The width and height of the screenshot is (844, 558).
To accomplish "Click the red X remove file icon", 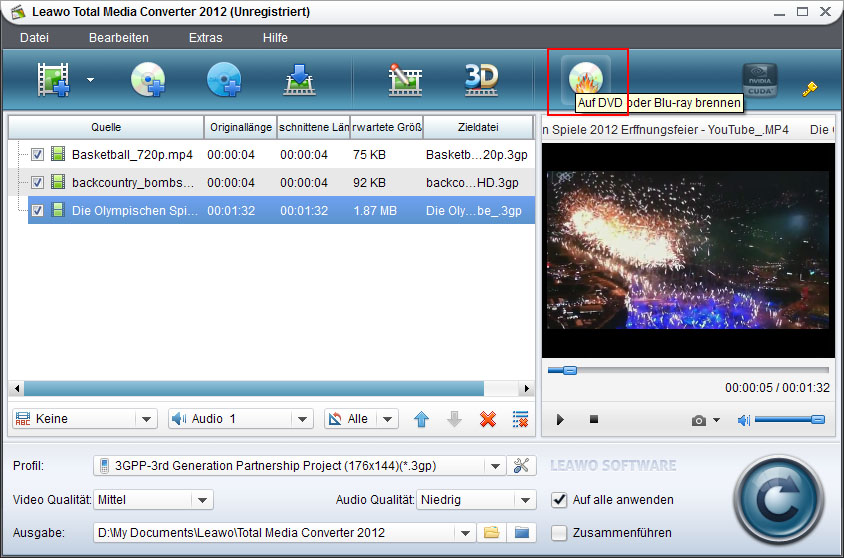I will (x=488, y=419).
